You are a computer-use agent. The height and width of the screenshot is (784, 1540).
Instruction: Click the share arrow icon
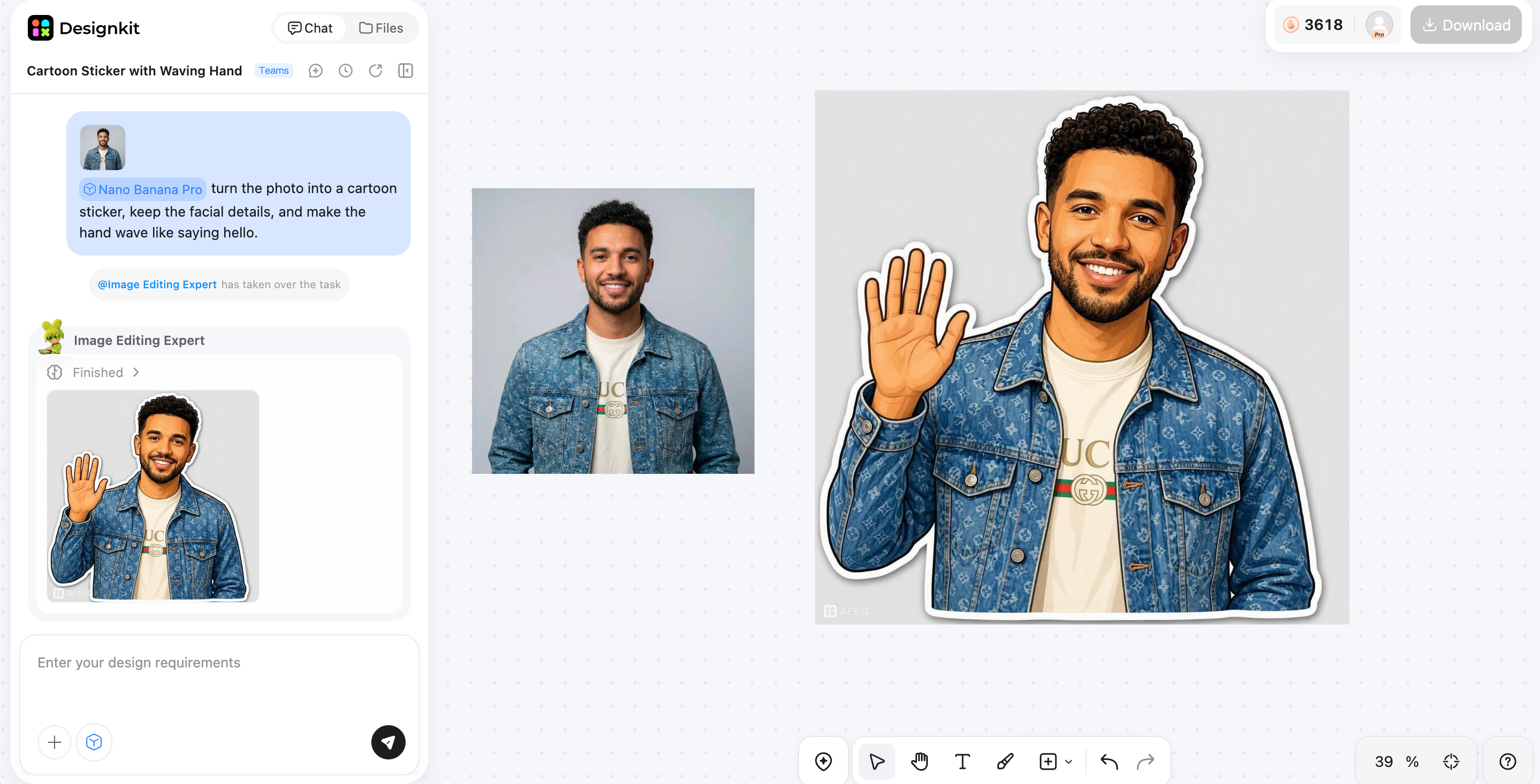376,71
